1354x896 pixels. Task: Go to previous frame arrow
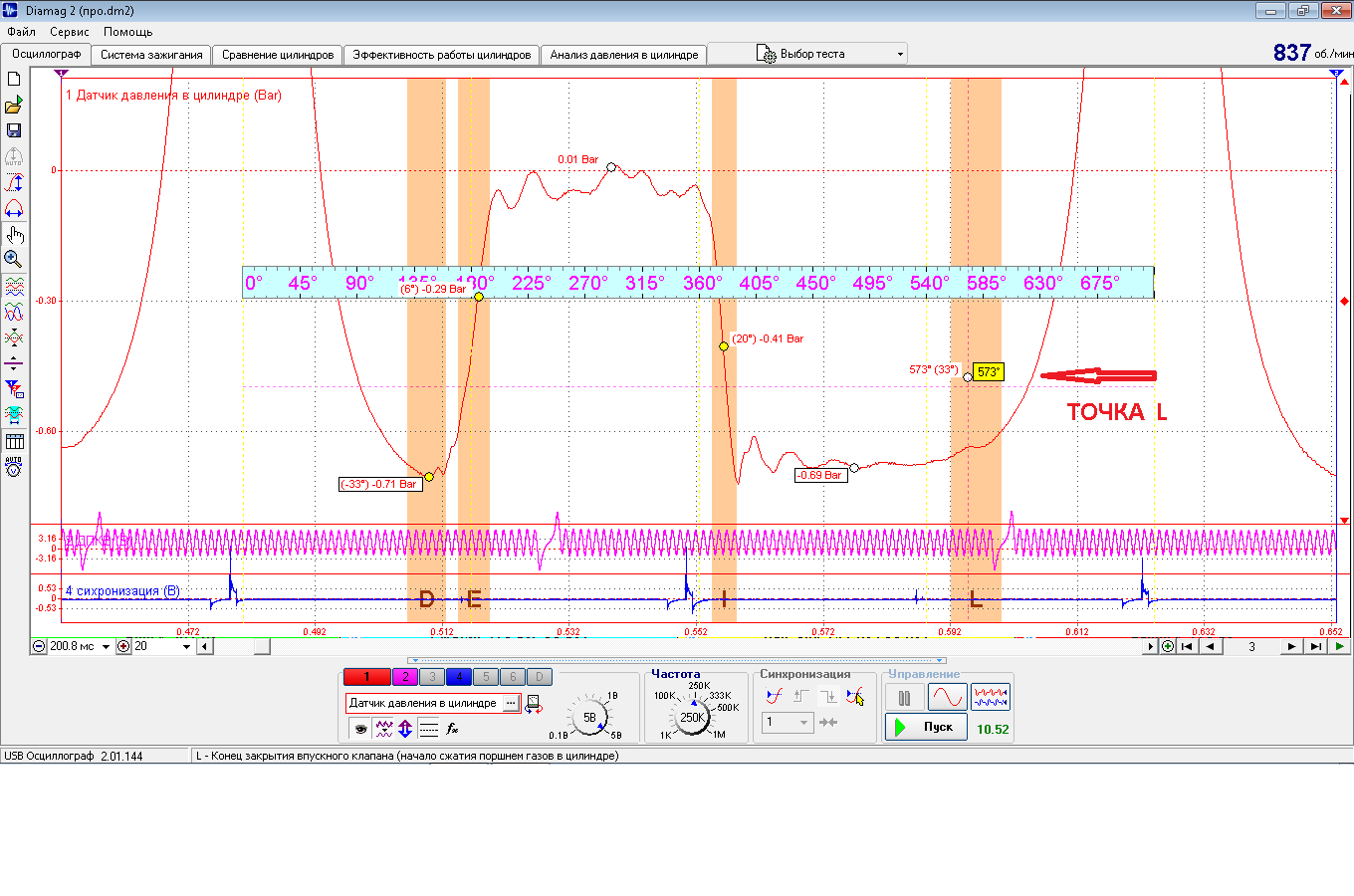1211,647
